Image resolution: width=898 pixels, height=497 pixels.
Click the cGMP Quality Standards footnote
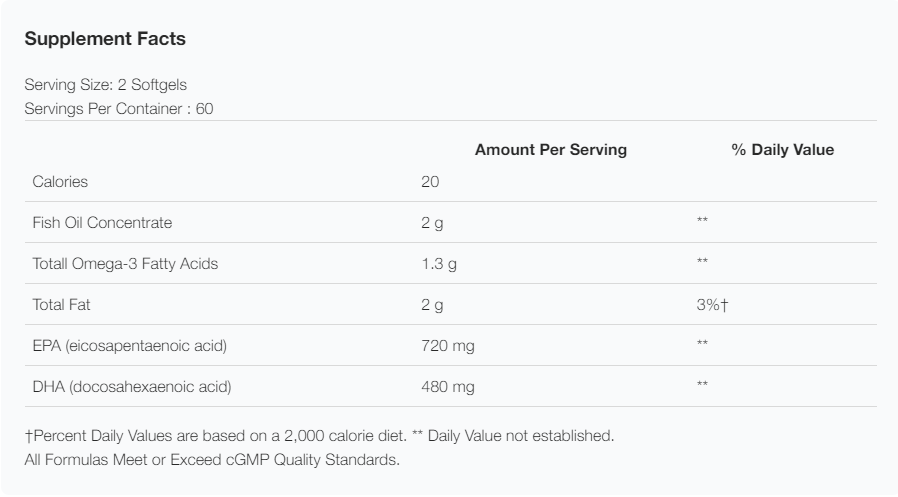(x=211, y=460)
